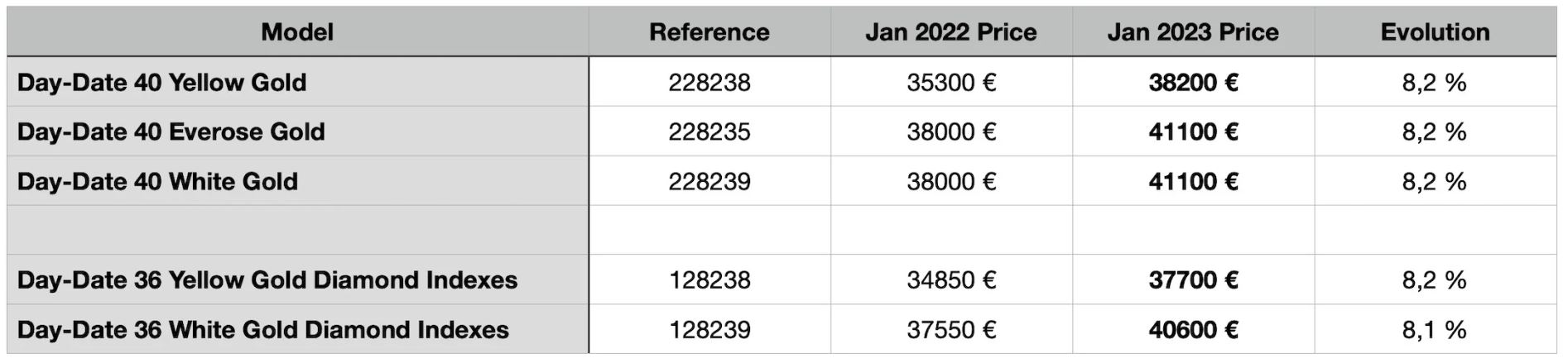Image resolution: width=1568 pixels, height=363 pixels.
Task: Select the 35300 € price cell
Action: point(951,83)
